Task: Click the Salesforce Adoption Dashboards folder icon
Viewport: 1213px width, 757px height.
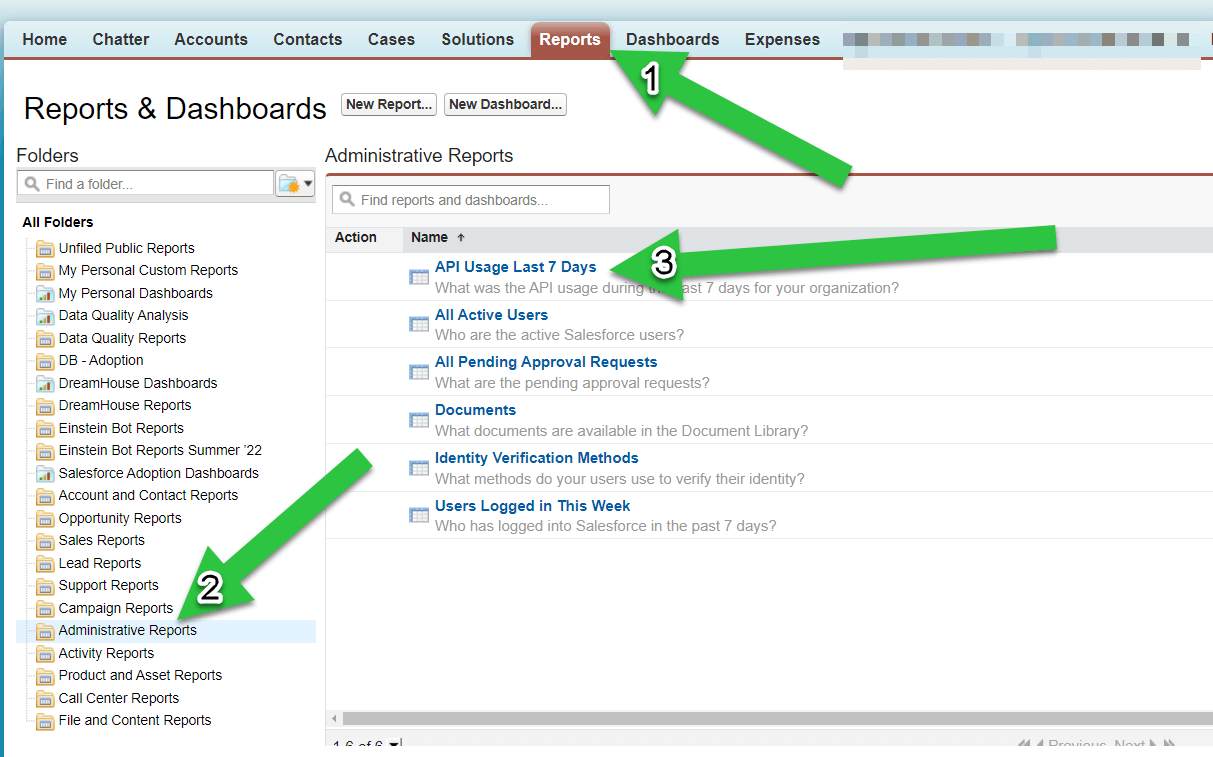Action: tap(45, 473)
